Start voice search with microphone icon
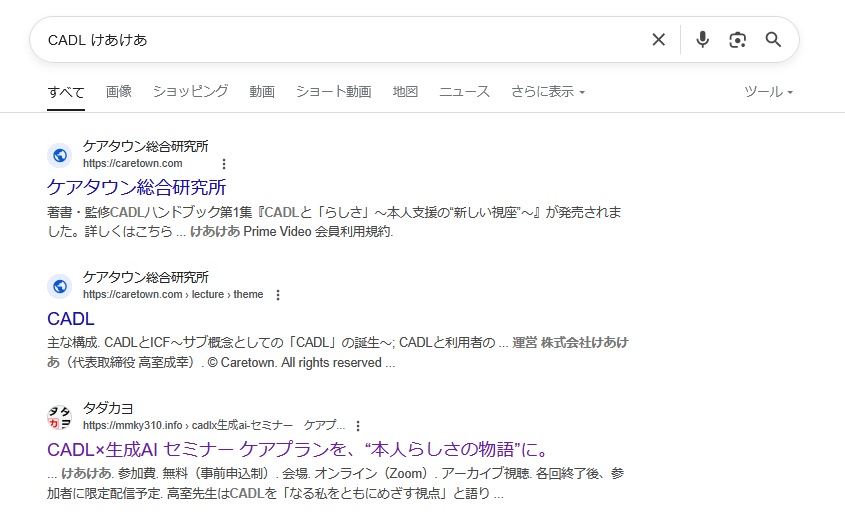The width and height of the screenshot is (845, 519). point(702,39)
